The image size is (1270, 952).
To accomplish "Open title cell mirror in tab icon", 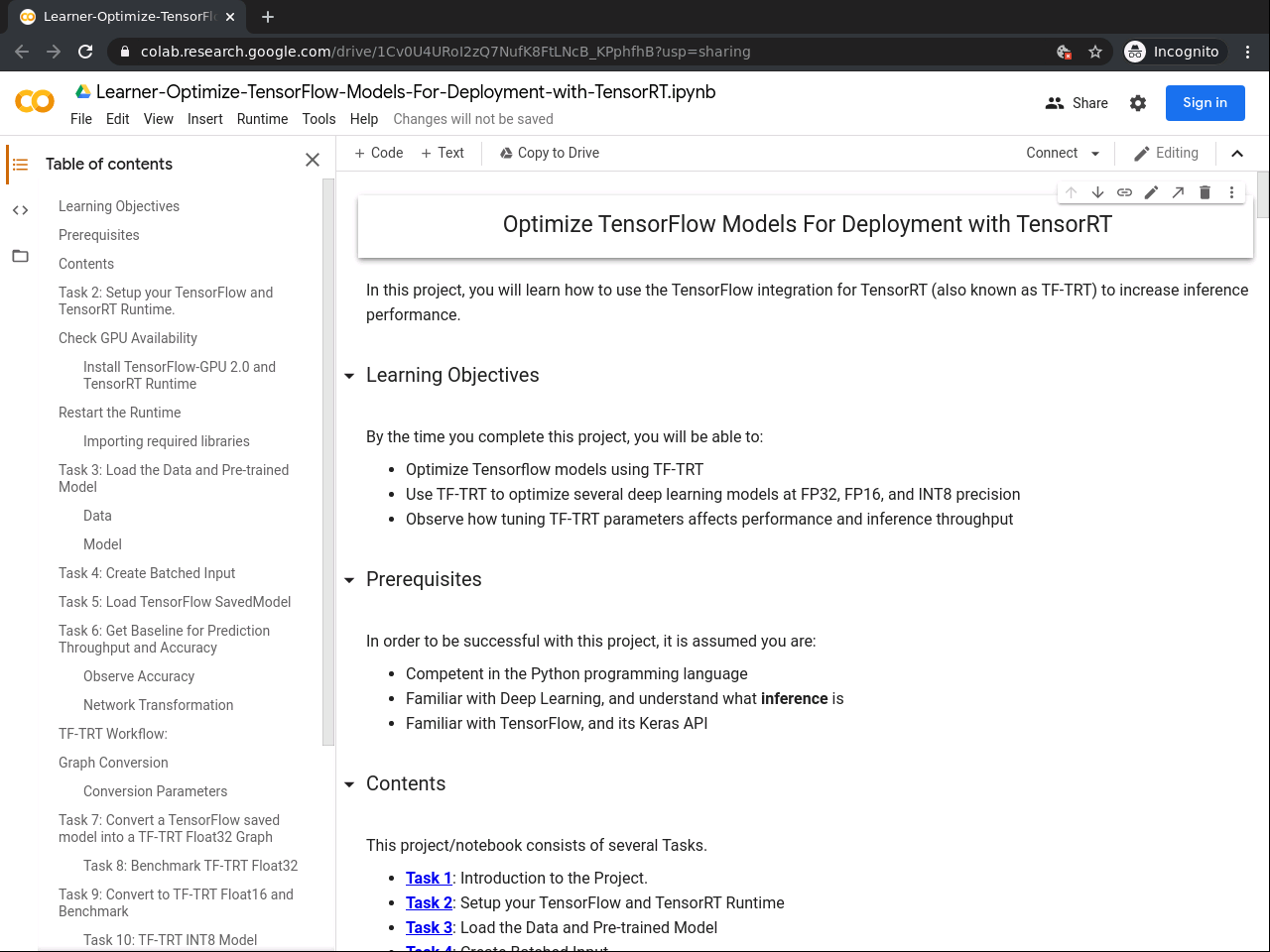I will [1178, 192].
